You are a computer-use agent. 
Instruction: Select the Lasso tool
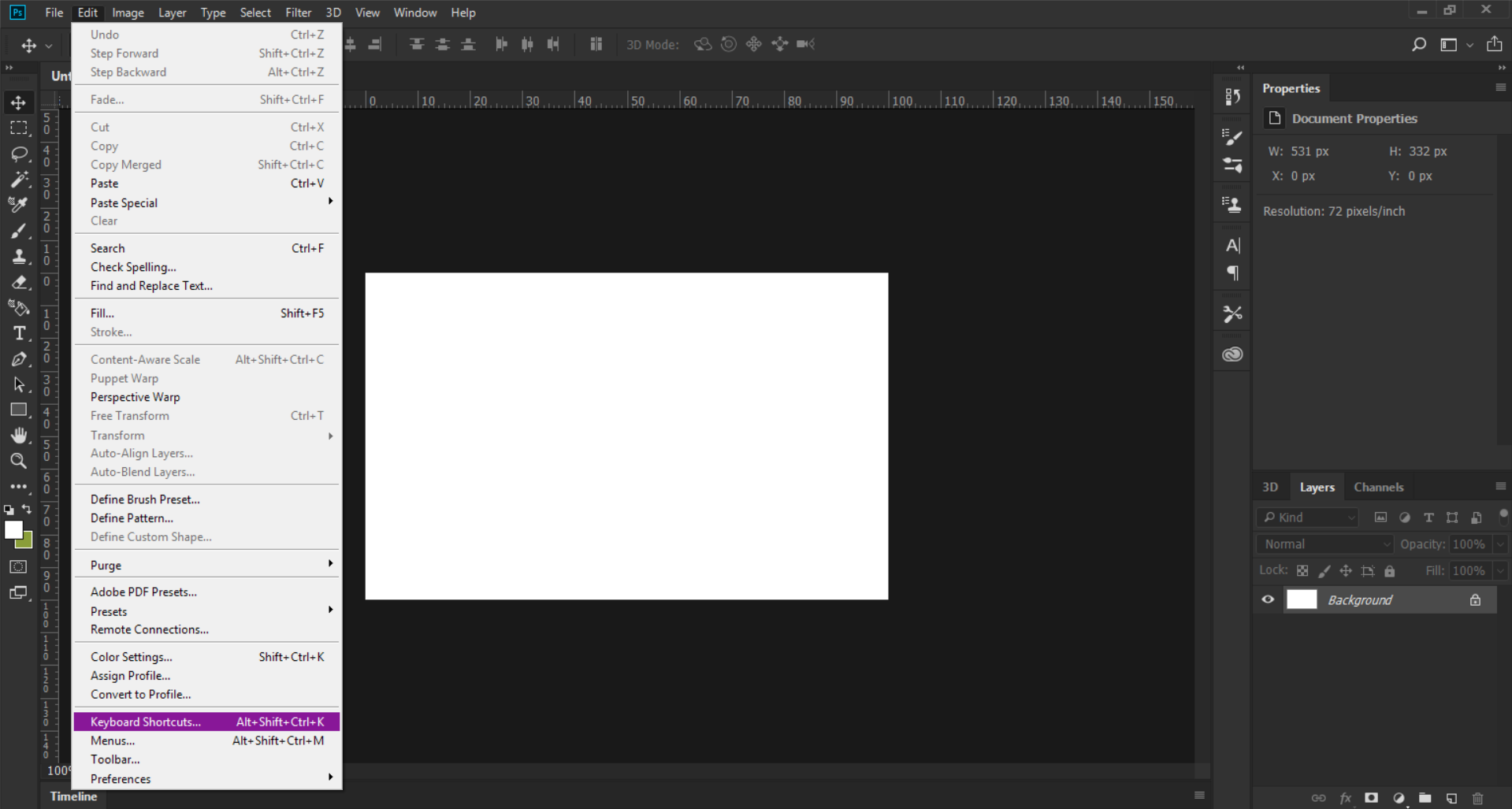(x=18, y=154)
